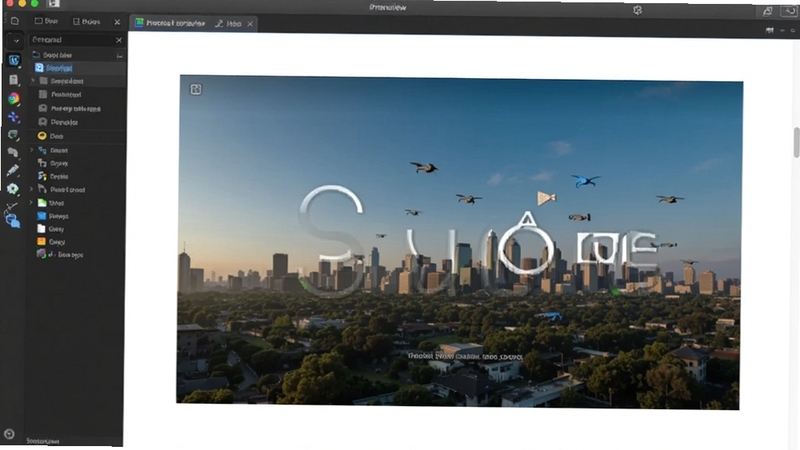This screenshot has height=450, width=800.
Task: Switch to the second sidebar tab
Action: point(86,21)
